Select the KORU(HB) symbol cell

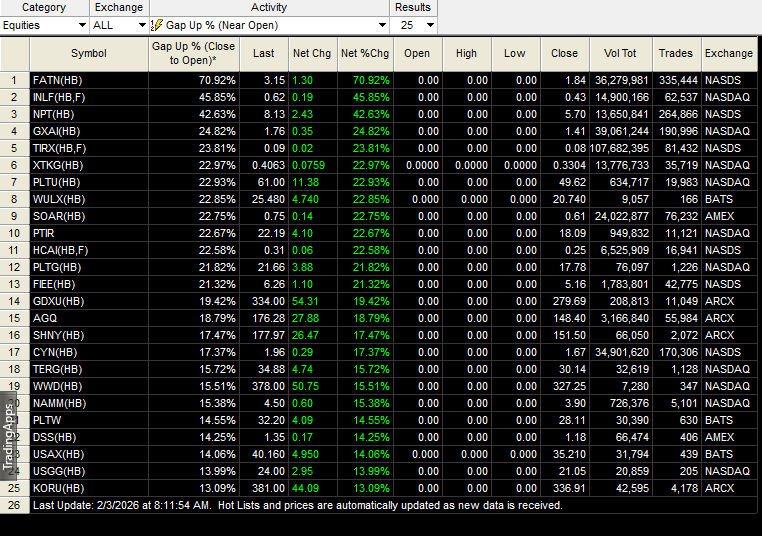[89, 488]
